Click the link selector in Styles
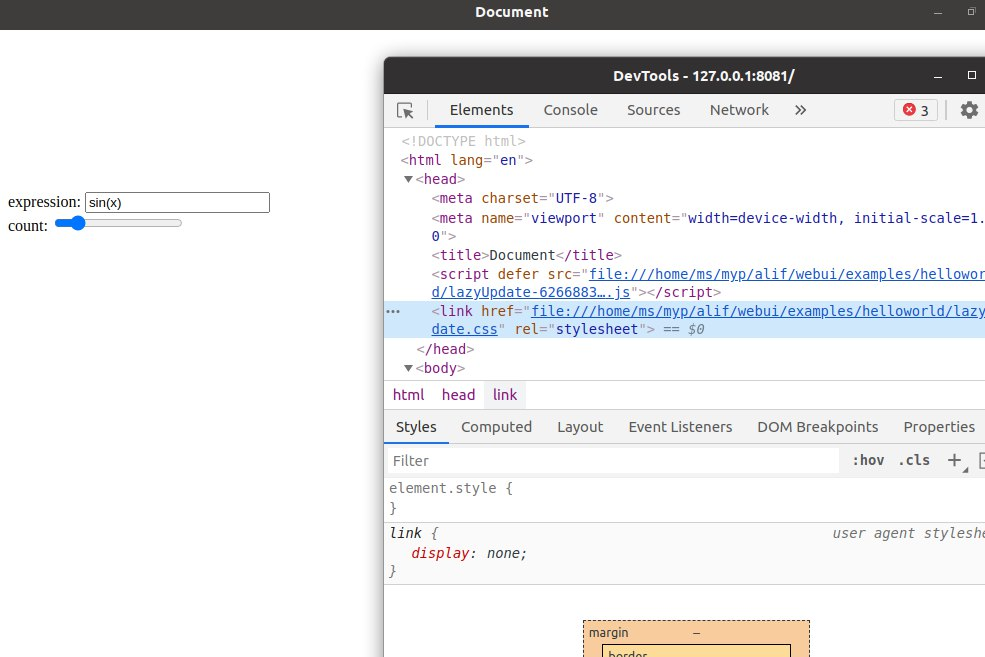The image size is (985, 657). pyautogui.click(x=405, y=533)
